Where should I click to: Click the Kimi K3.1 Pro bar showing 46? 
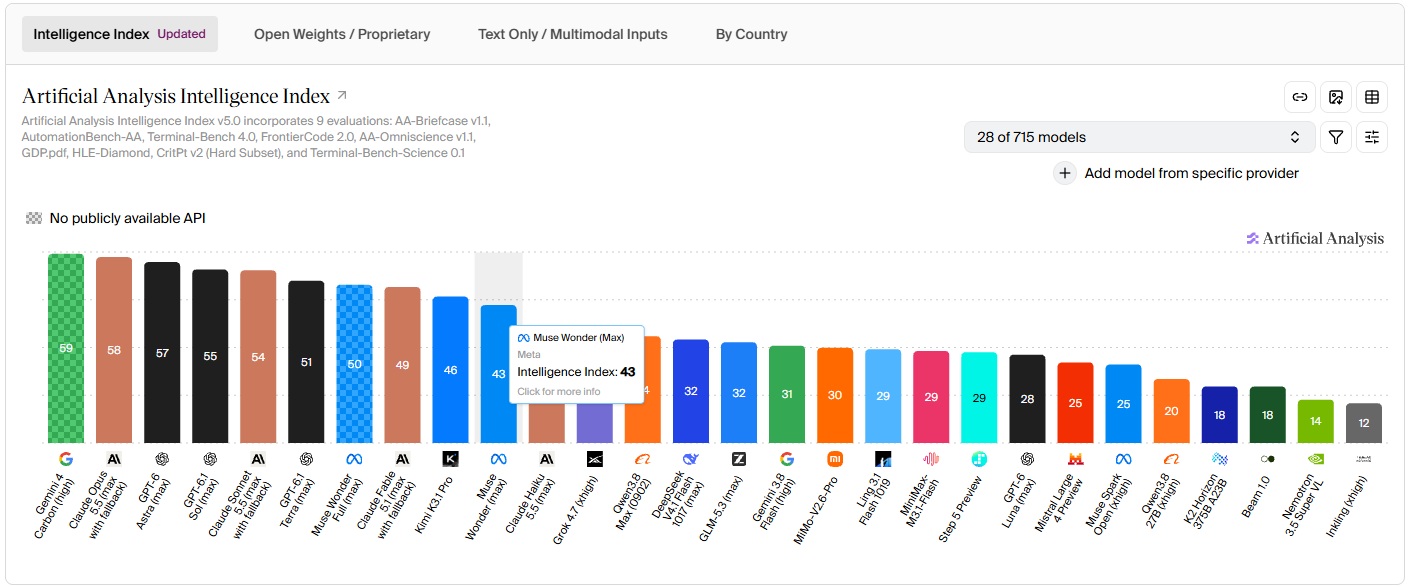450,370
